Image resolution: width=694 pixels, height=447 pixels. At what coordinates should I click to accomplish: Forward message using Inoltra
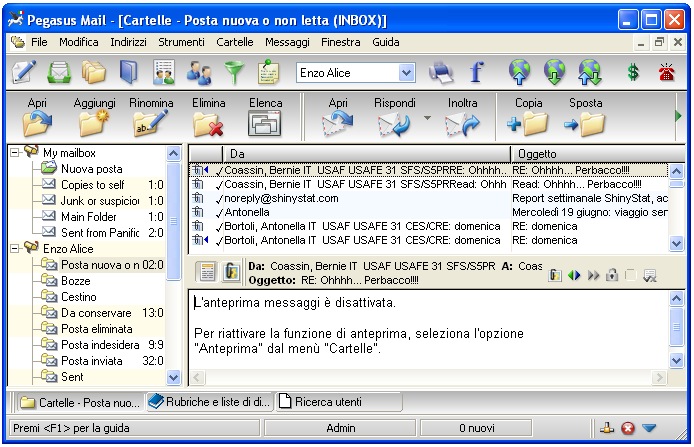pos(463,117)
